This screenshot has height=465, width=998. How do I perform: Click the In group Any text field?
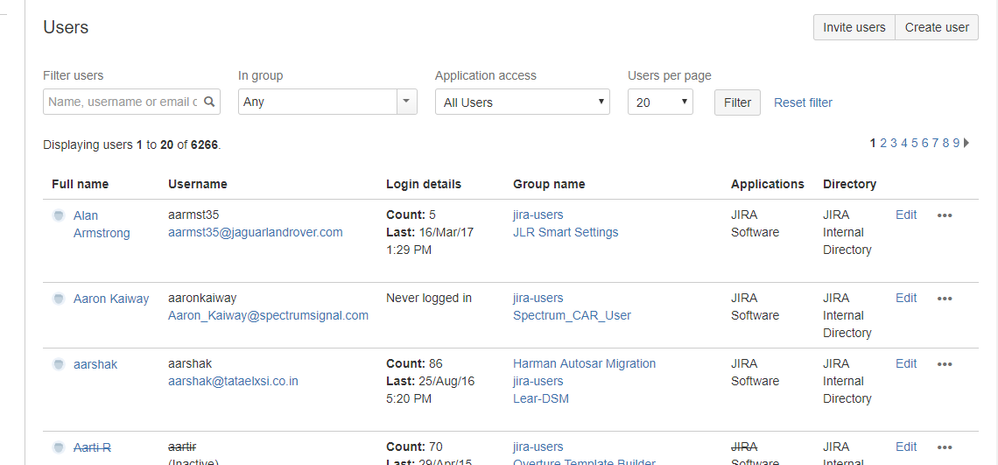(x=318, y=102)
